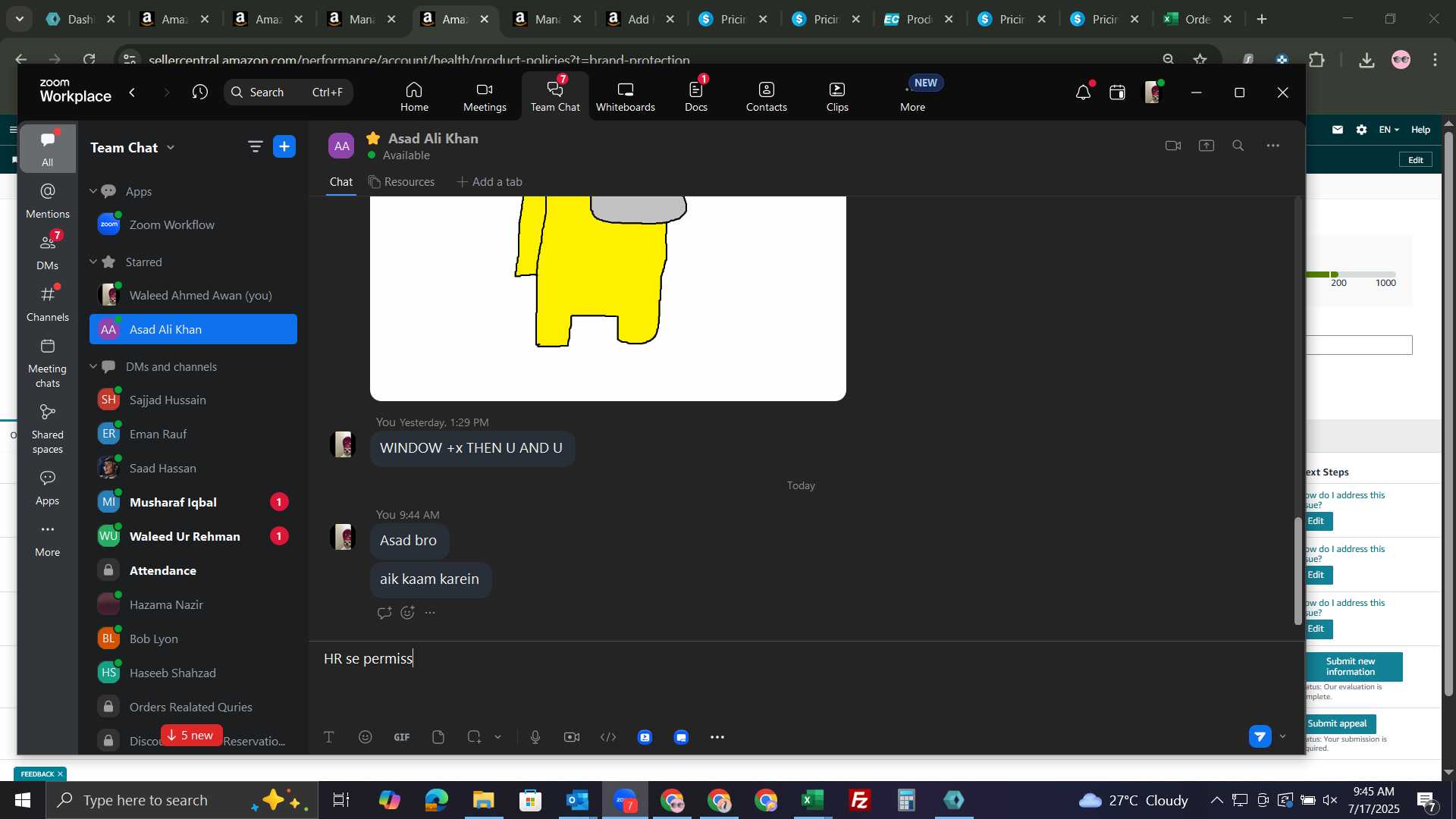Go back using the Zoom back arrow
The image size is (1456, 819).
133,92
